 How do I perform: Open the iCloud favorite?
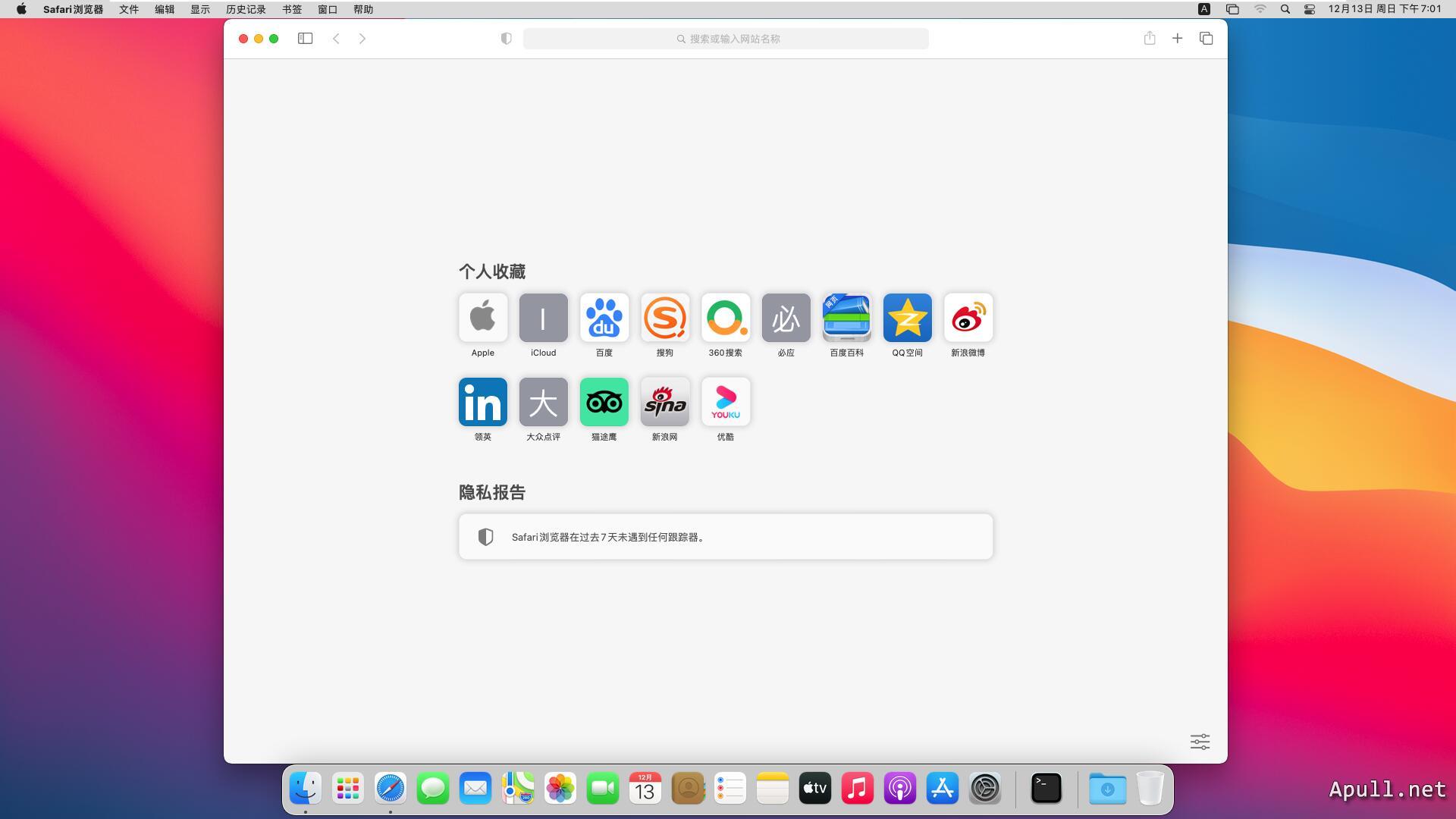(544, 318)
